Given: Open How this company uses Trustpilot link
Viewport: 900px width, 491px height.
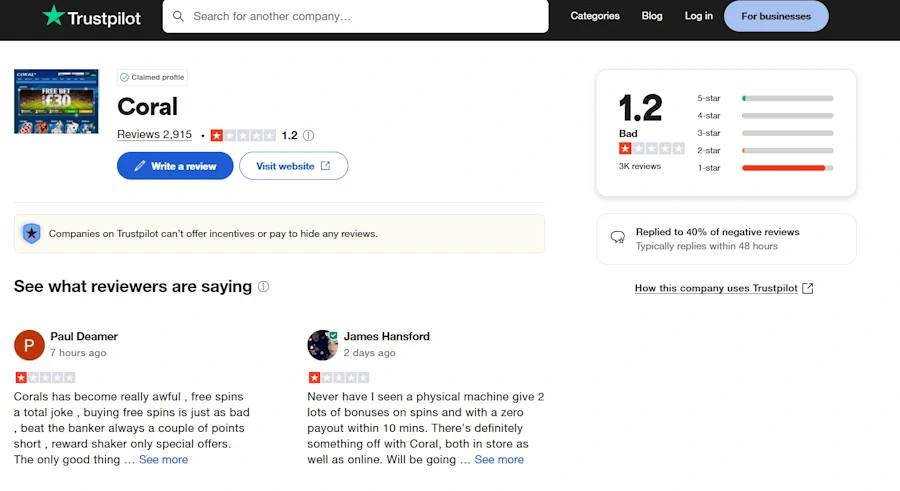Looking at the screenshot, I should click(x=716, y=288).
